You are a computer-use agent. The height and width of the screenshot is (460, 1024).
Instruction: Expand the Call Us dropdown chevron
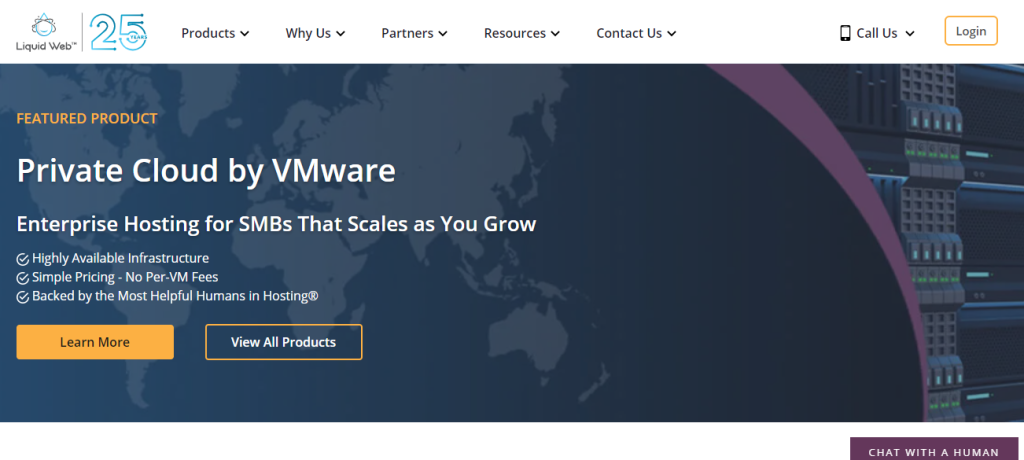point(910,34)
